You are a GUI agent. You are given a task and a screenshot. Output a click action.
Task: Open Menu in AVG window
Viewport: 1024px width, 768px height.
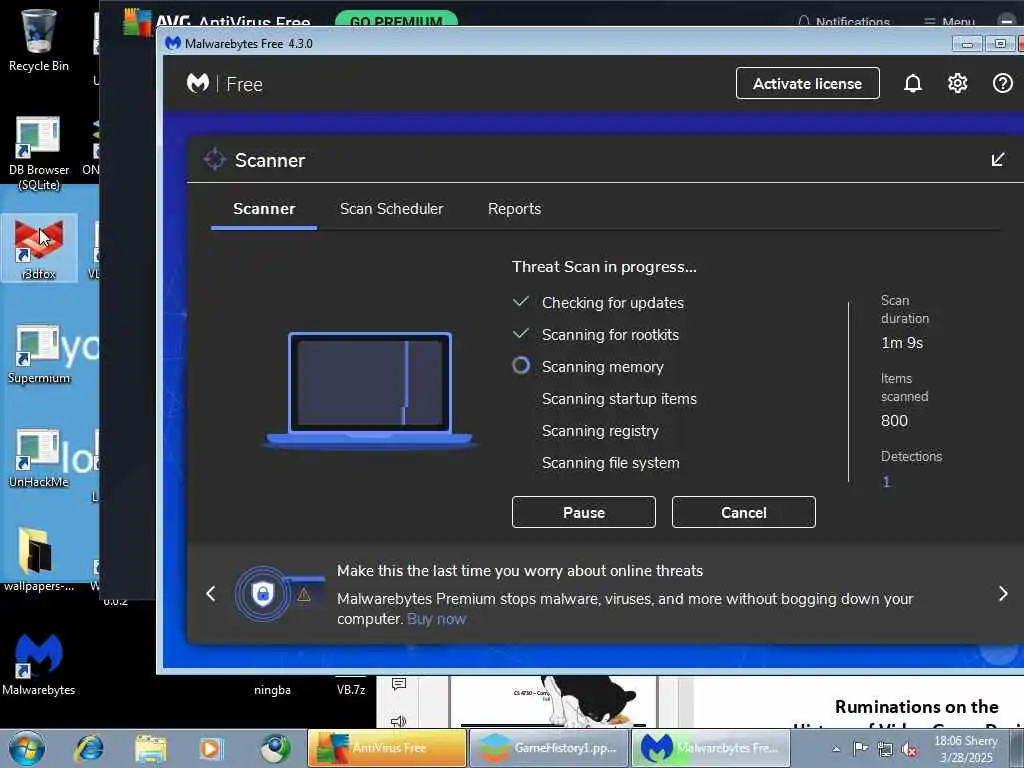[950, 22]
